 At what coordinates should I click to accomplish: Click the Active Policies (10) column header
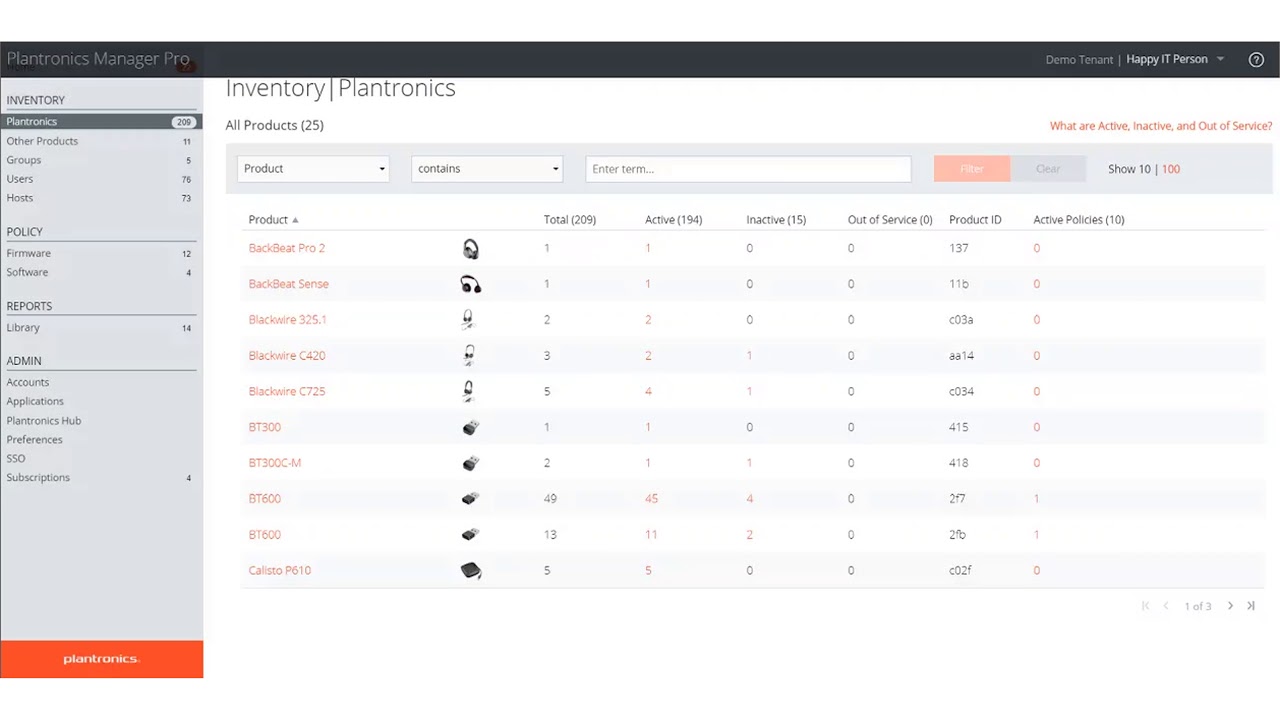(1079, 220)
